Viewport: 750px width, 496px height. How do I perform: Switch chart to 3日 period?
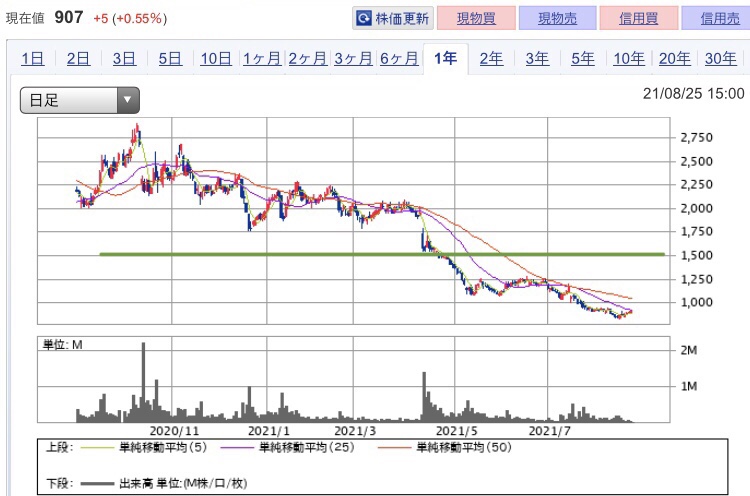124,59
